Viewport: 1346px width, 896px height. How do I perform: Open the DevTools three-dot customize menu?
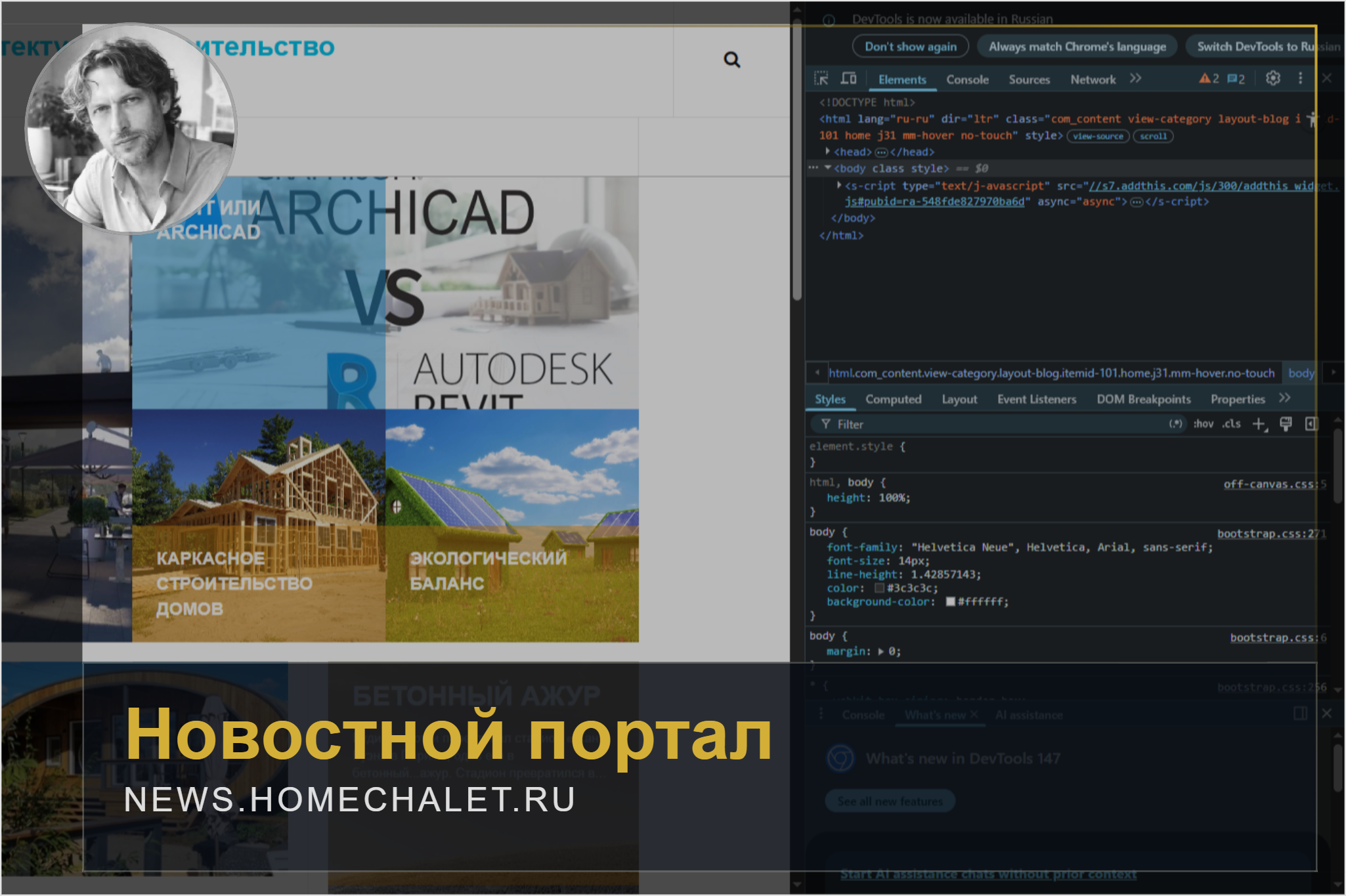click(x=1300, y=78)
